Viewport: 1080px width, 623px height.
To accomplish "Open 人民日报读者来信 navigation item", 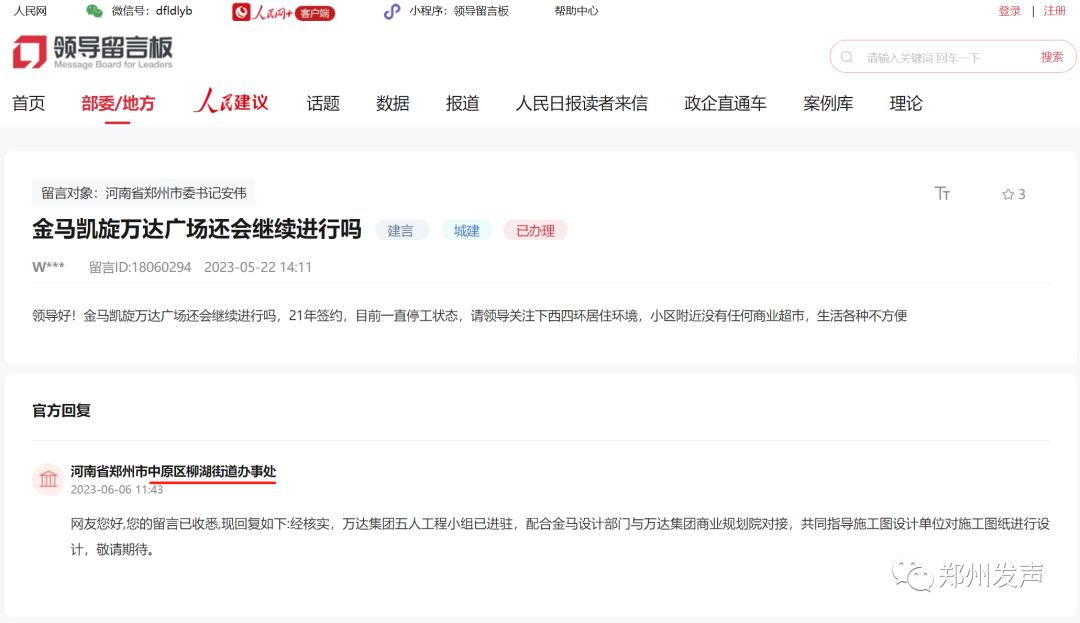I will (x=581, y=103).
